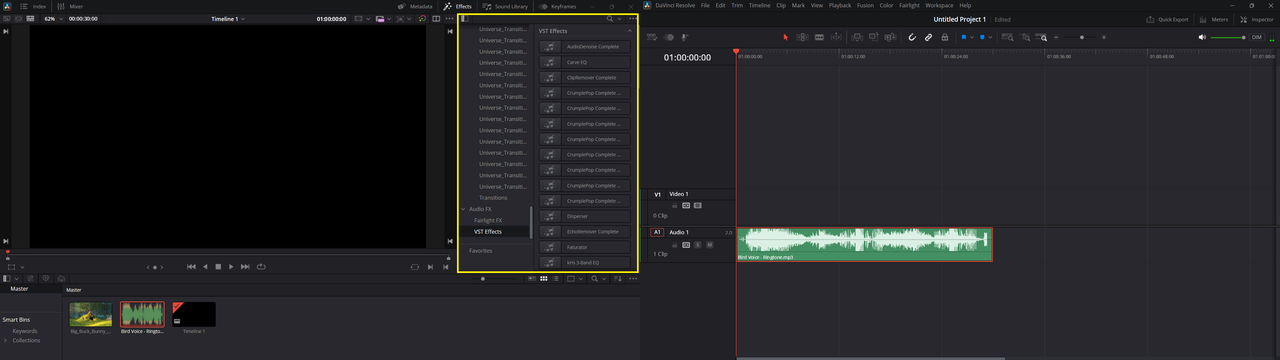Open the Favorites section
The height and width of the screenshot is (360, 1280).
coord(480,251)
